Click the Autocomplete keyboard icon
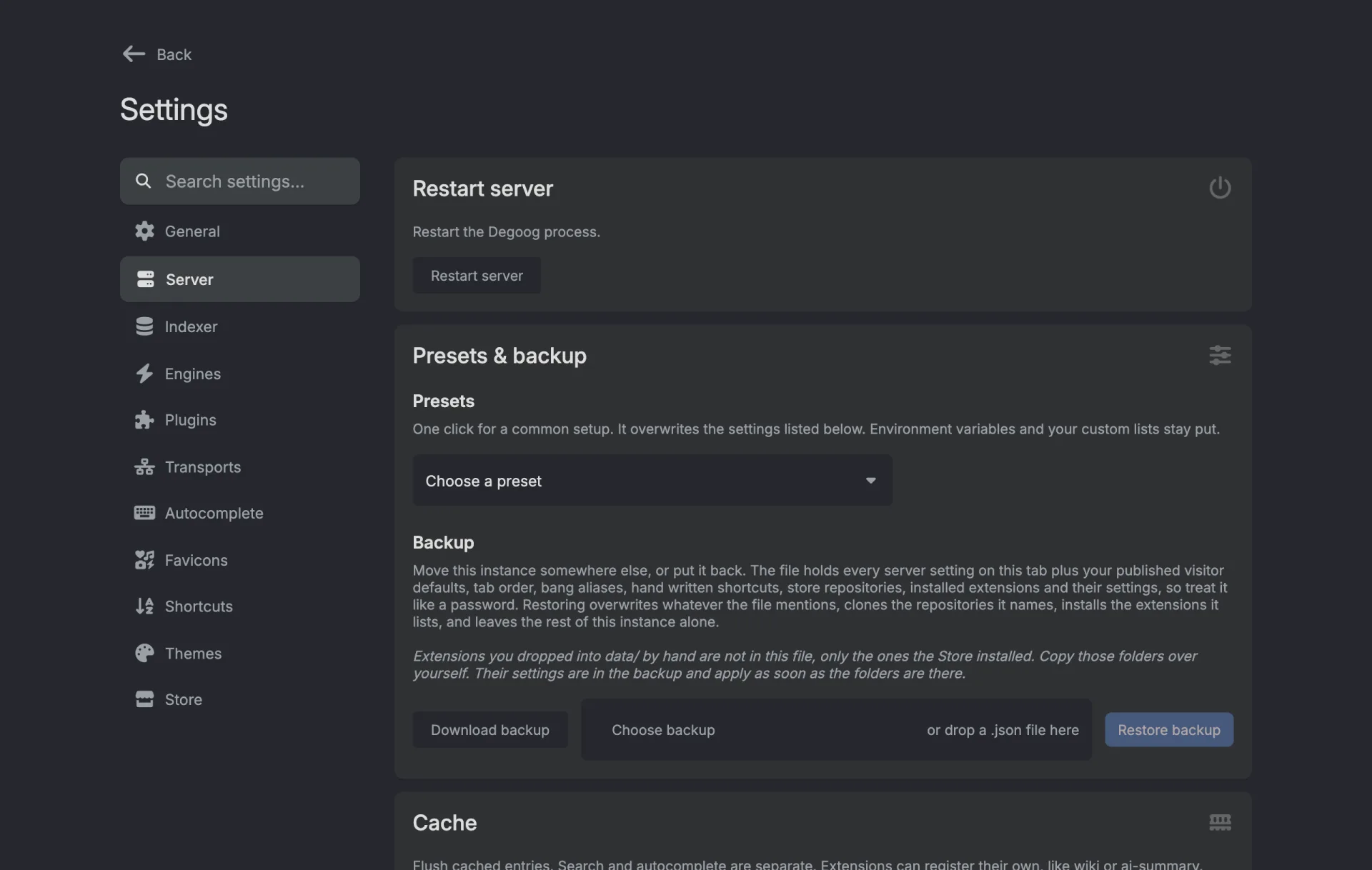1372x870 pixels. (144, 513)
